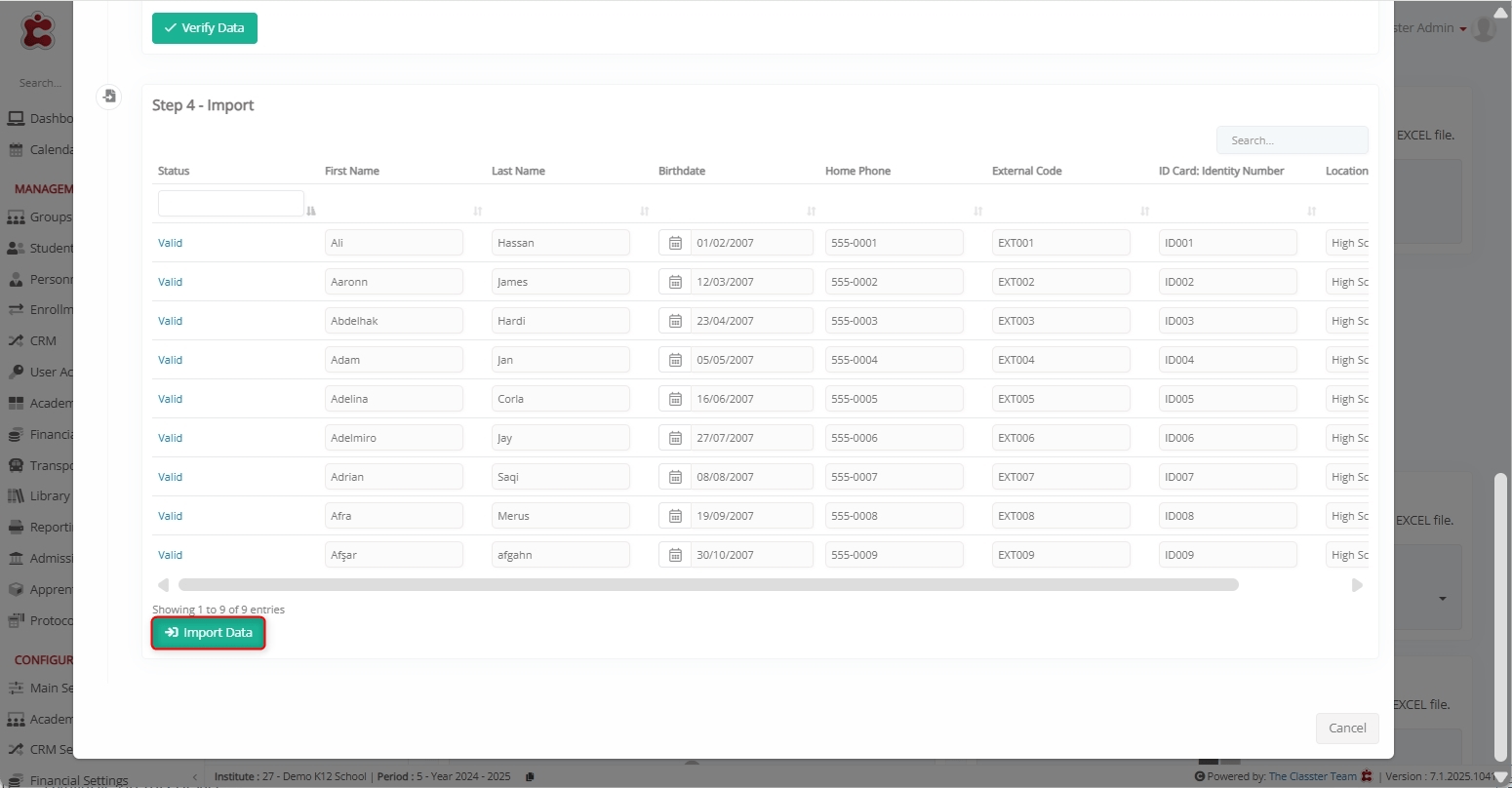Click the Classter logo icon
Viewport: 1512px width, 788px height.
(38, 30)
